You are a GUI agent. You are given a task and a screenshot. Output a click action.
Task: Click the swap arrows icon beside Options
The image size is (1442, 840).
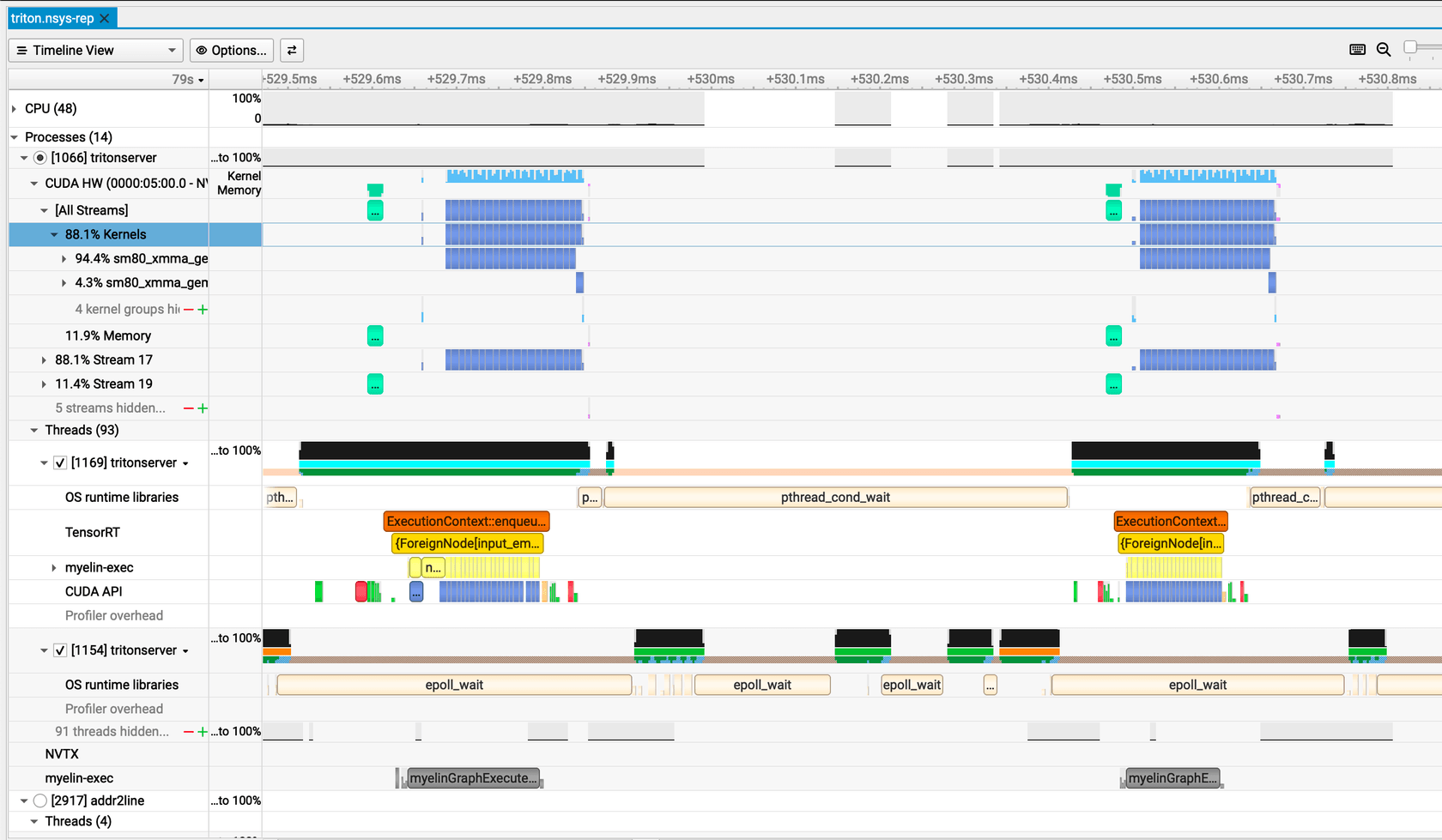pos(292,50)
